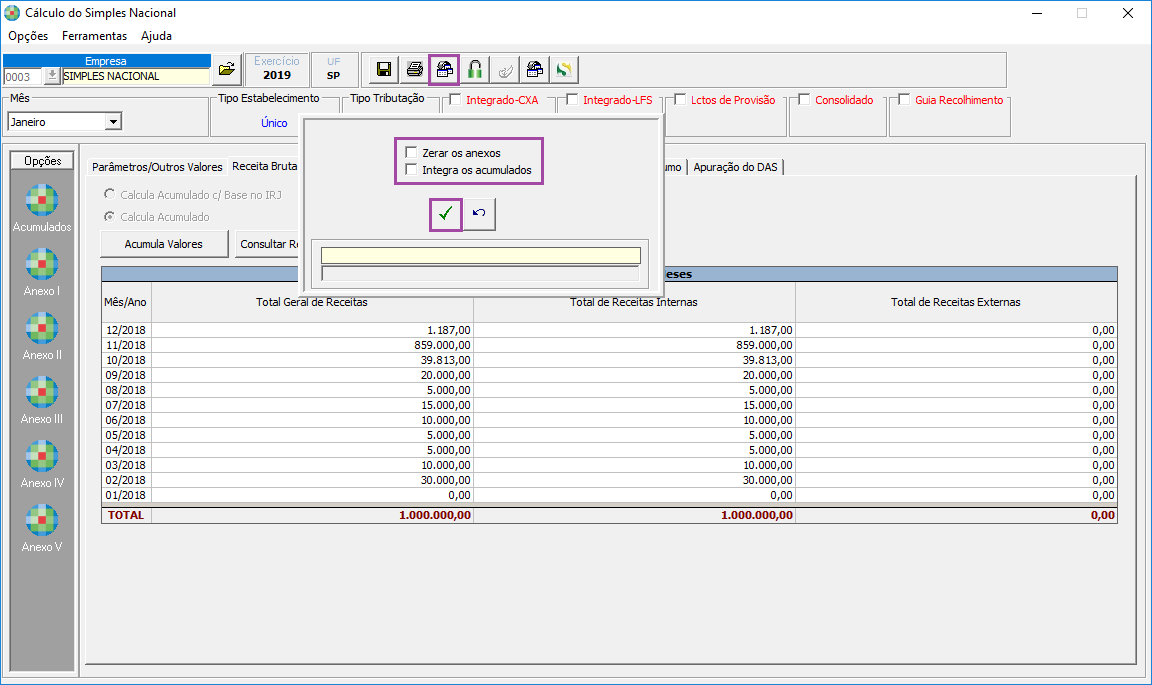Click the Acumula Valores button

[164, 244]
